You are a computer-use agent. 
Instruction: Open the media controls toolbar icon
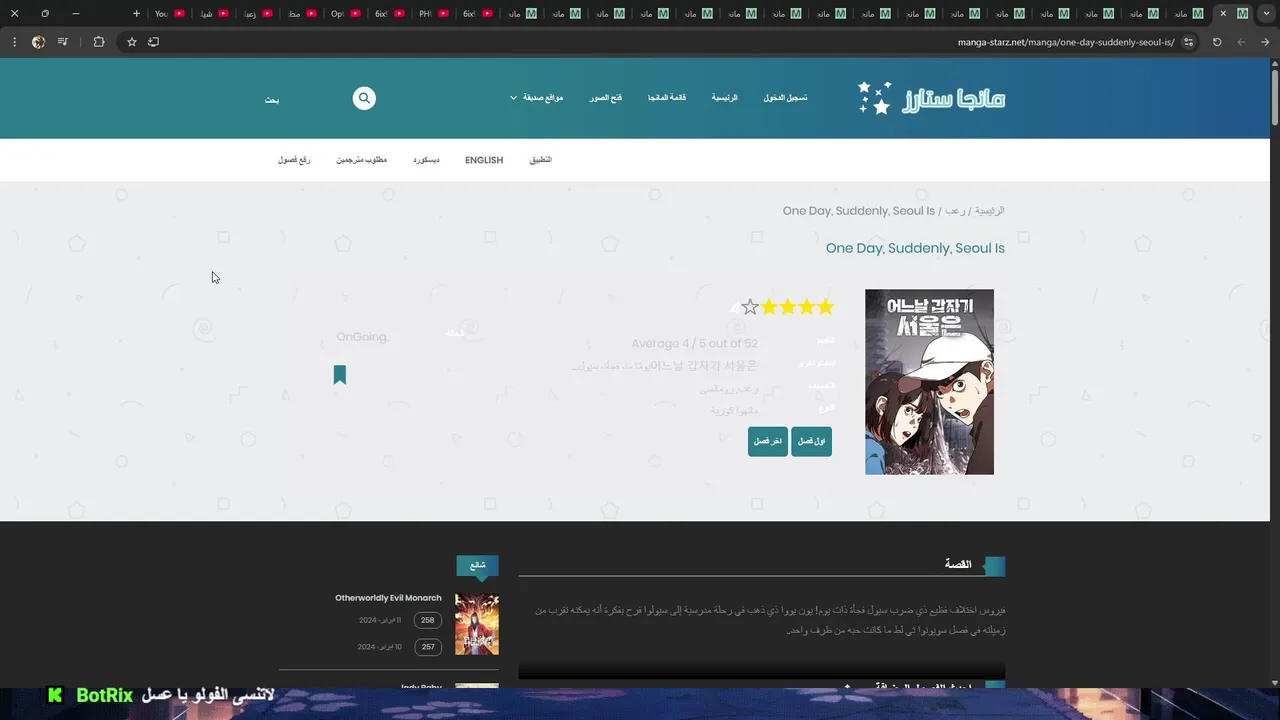click(63, 42)
